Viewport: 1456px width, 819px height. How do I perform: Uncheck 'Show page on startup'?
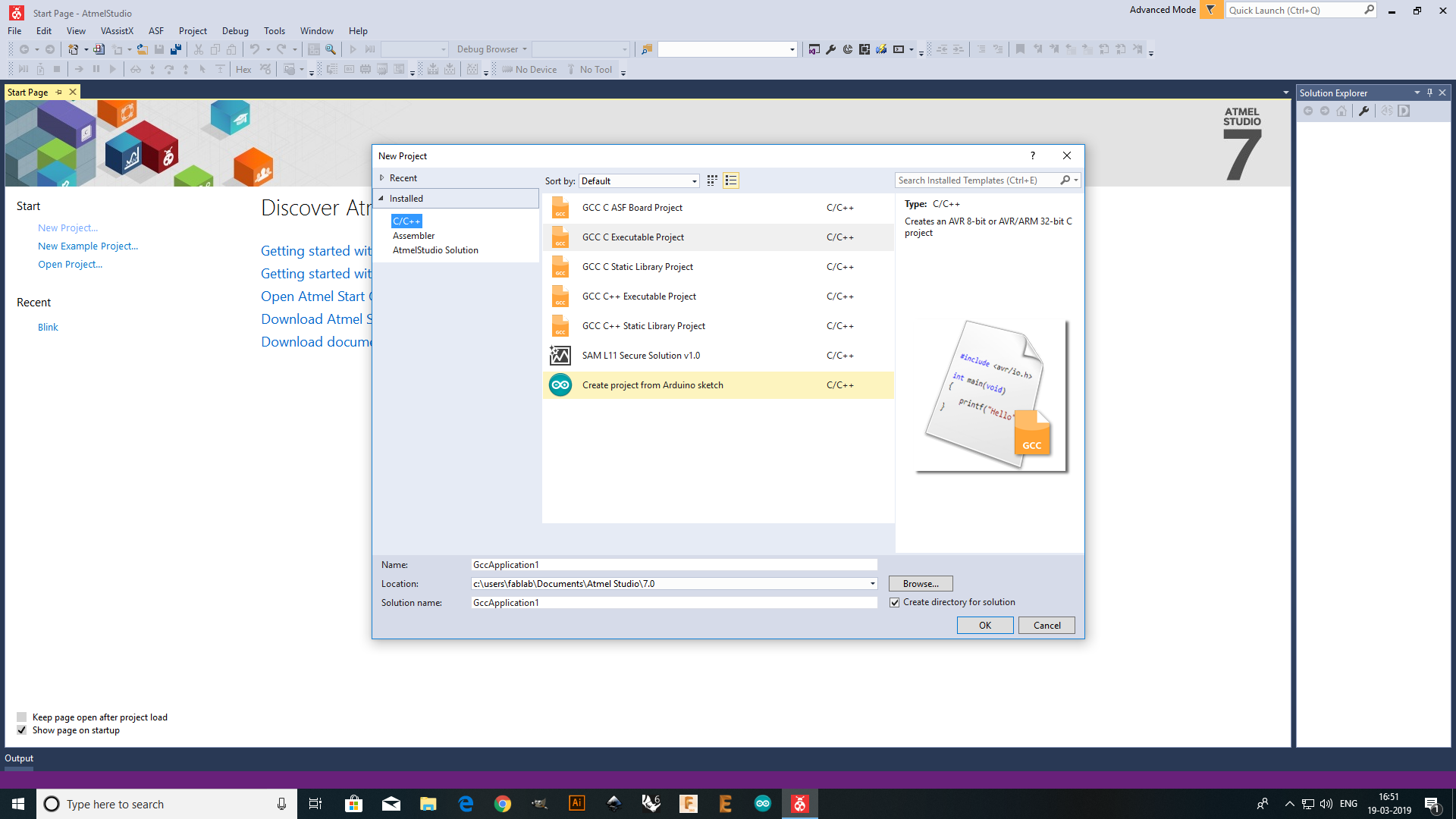pyautogui.click(x=22, y=730)
